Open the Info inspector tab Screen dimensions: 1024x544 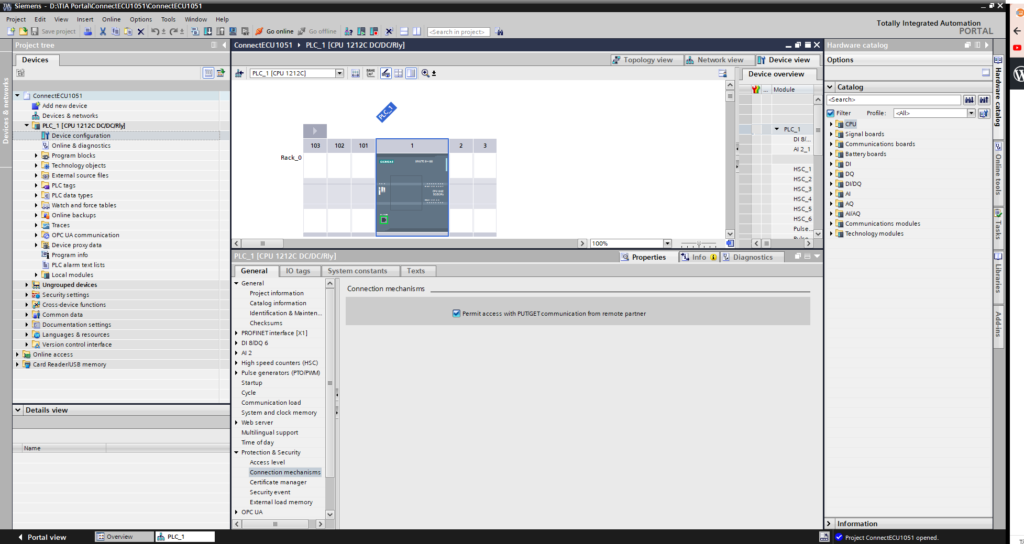coord(698,257)
